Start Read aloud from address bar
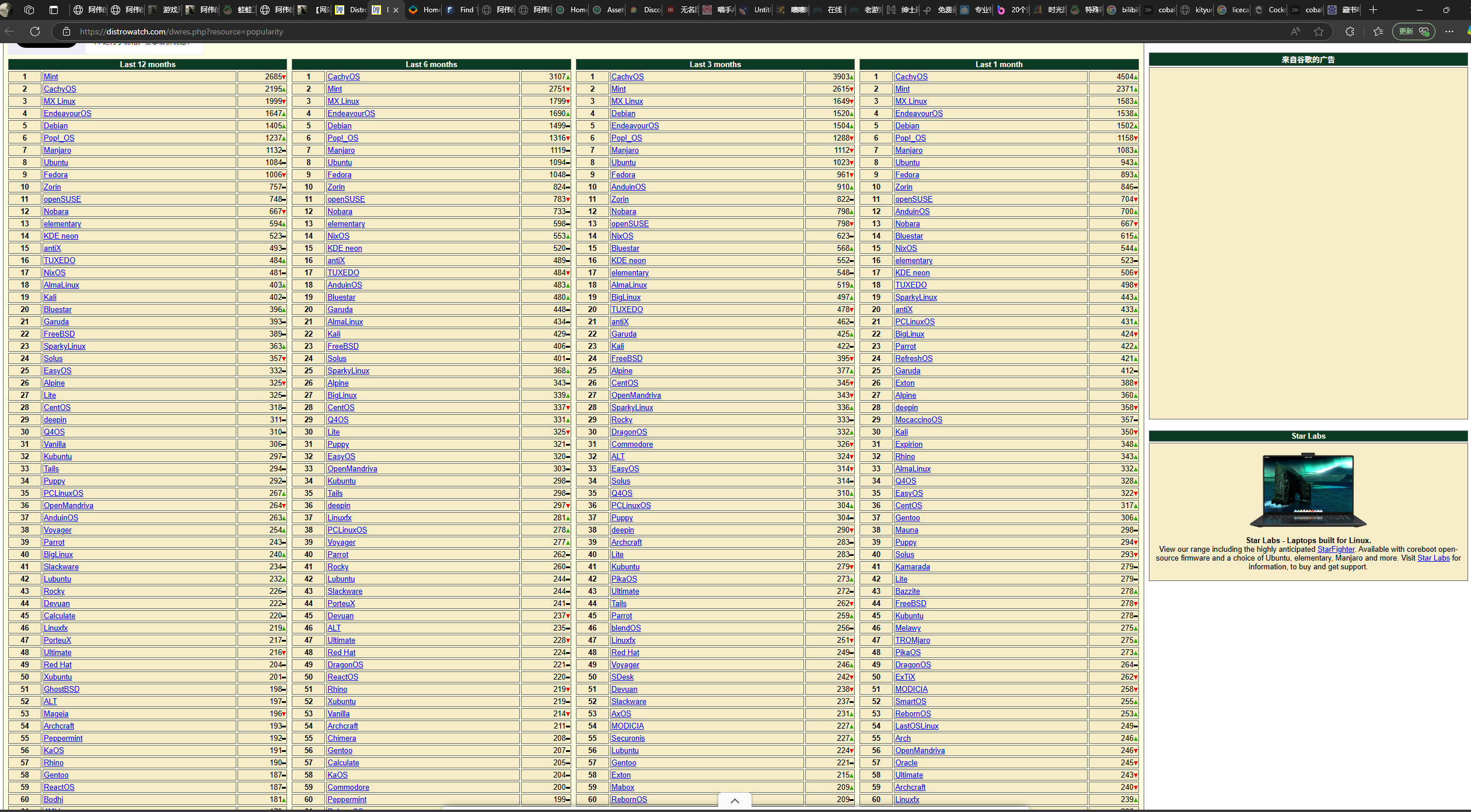Viewport: 1471px width, 812px height. coord(1295,32)
